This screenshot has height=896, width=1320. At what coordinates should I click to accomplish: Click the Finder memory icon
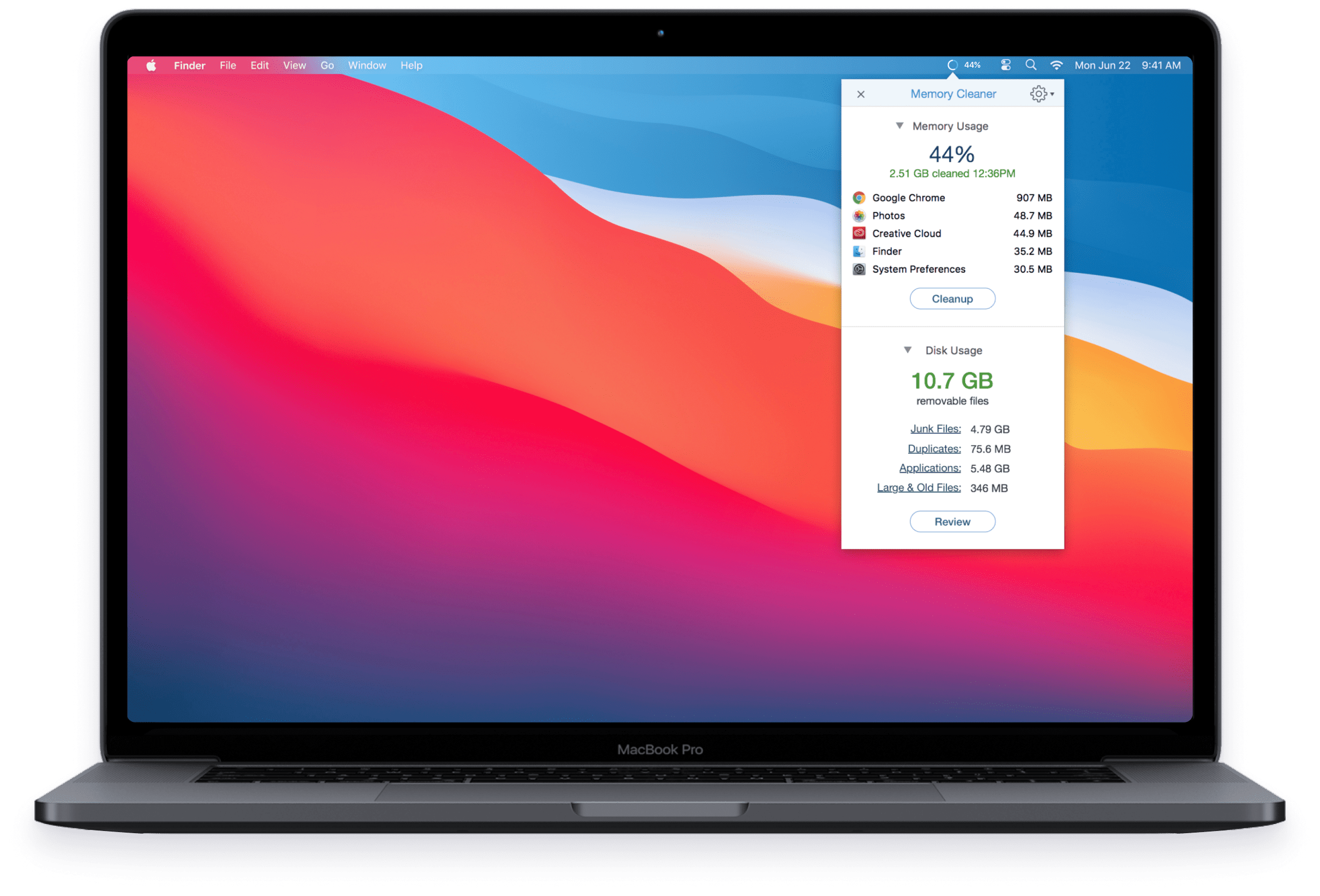(857, 250)
